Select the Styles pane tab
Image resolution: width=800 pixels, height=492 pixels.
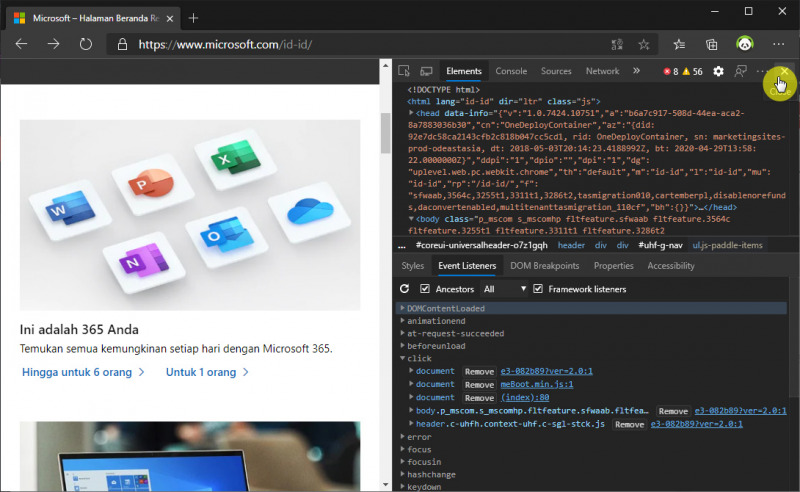click(x=412, y=266)
